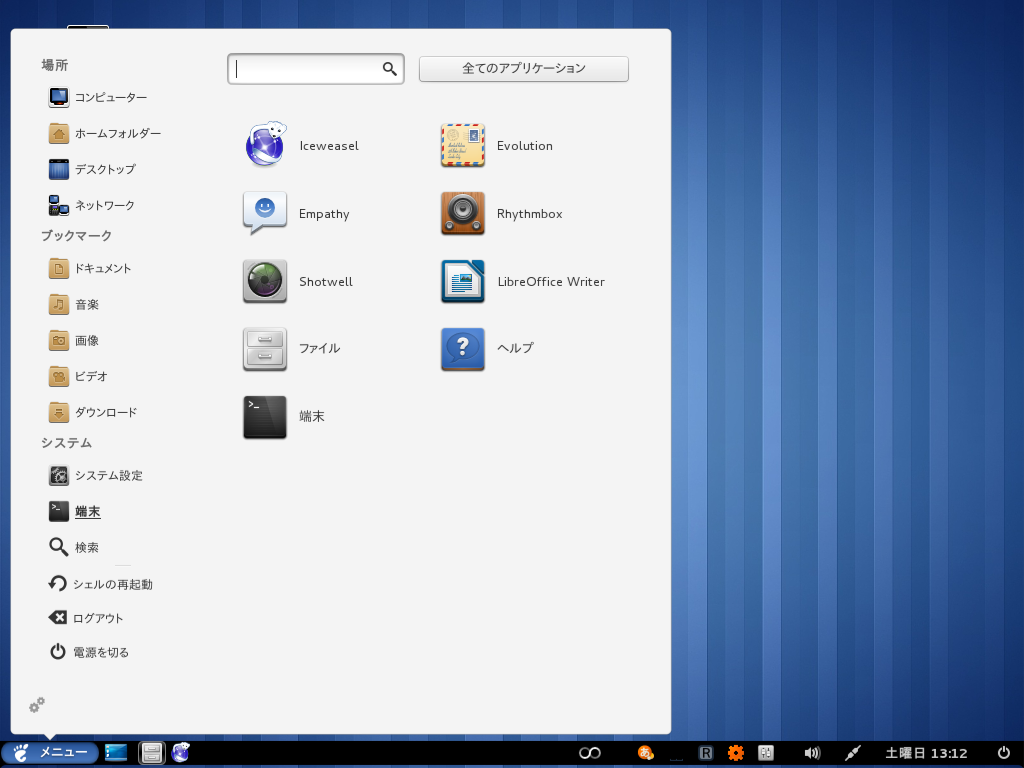The image size is (1024, 768).
Task: Click the infinity icon in tray
Action: 590,753
